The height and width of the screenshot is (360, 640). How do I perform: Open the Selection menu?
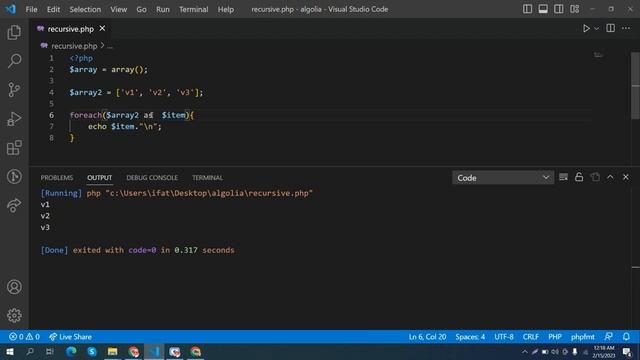point(85,9)
